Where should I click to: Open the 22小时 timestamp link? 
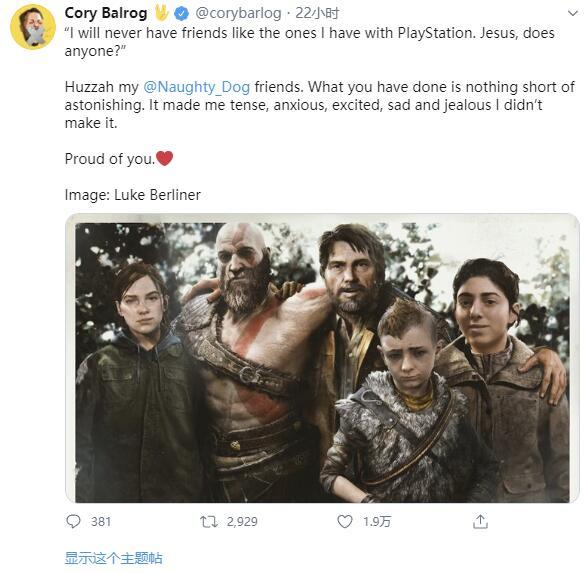(x=317, y=13)
